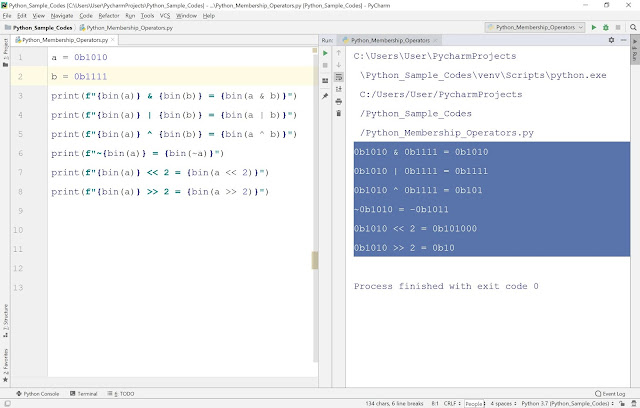
Task: Open the View menu
Action: [39, 16]
